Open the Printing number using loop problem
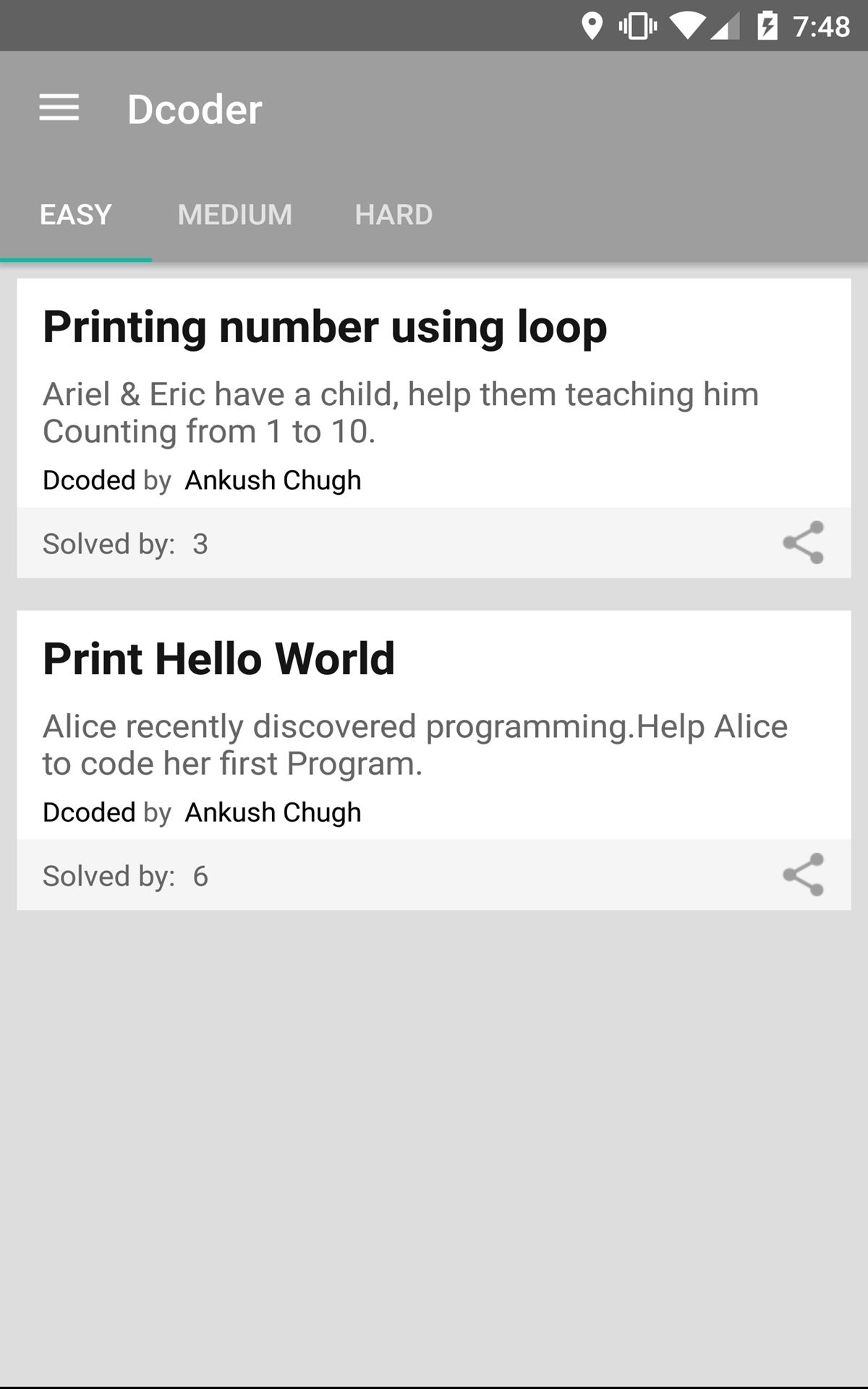This screenshot has height=1389, width=868. coord(325,327)
